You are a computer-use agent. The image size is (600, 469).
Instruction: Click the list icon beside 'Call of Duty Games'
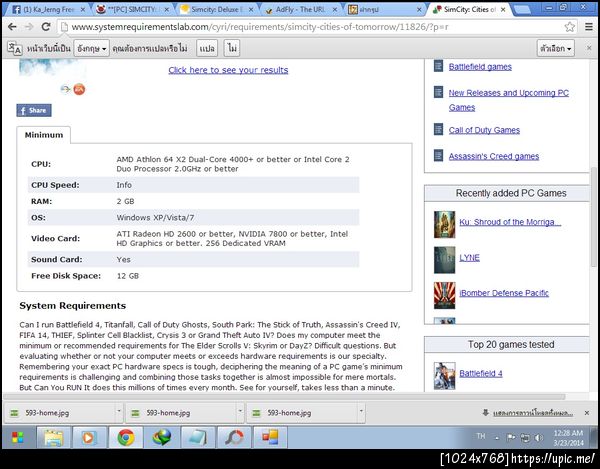pos(439,129)
